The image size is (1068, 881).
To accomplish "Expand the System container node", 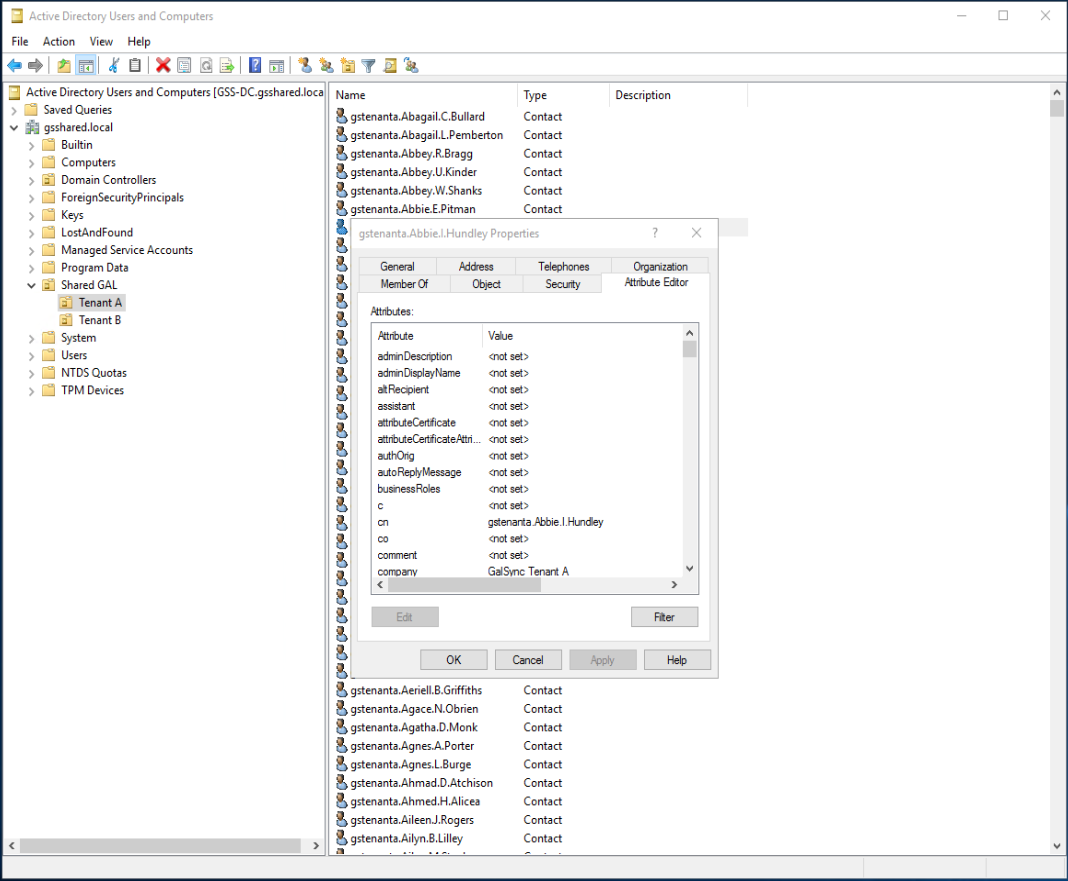I will tap(31, 338).
